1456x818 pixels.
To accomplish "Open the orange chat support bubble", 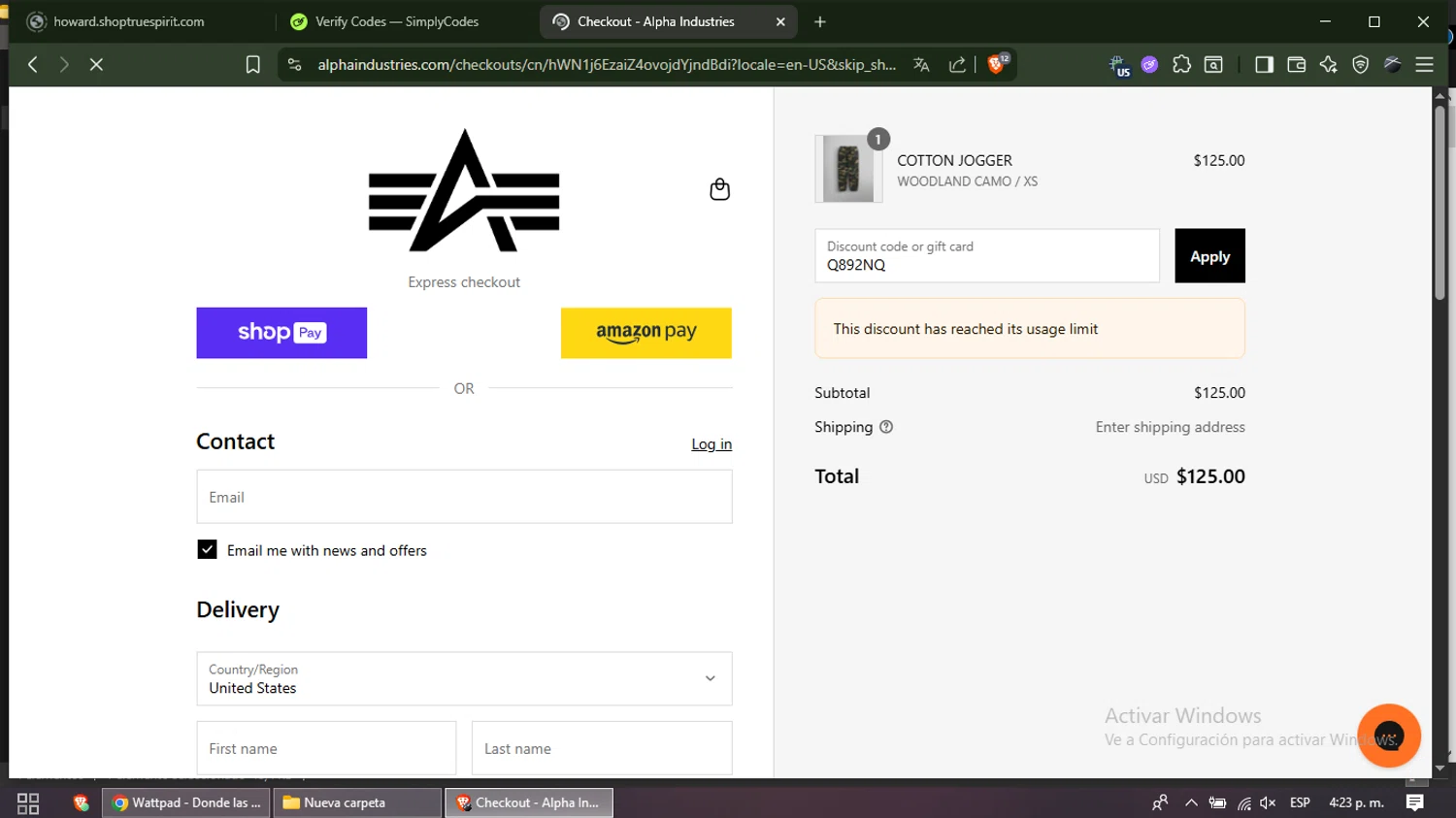I will tap(1389, 736).
